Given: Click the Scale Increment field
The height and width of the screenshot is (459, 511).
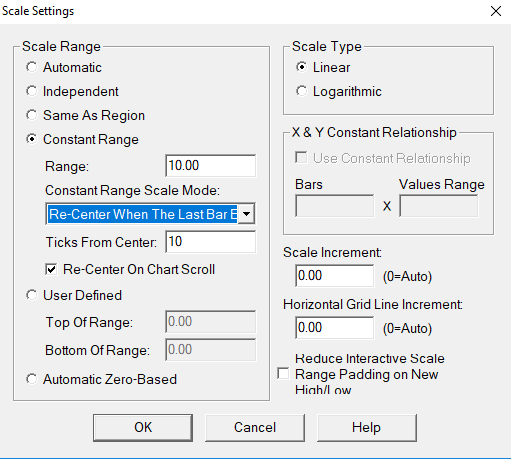Looking at the screenshot, I should 334,276.
